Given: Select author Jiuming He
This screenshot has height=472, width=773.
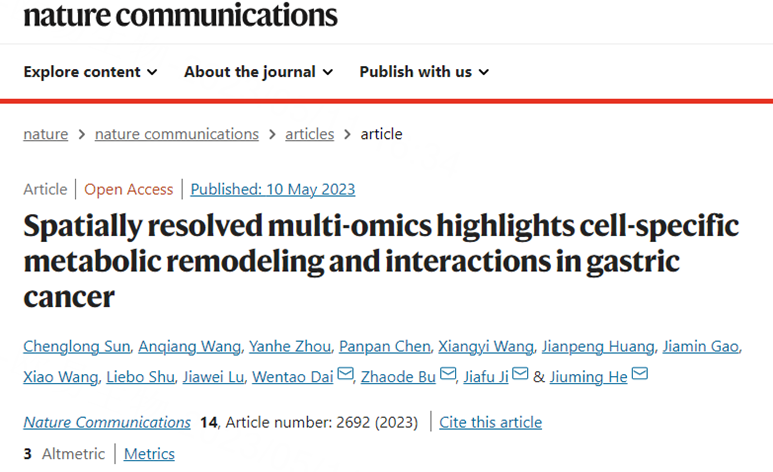Looking at the screenshot, I should tap(589, 377).
